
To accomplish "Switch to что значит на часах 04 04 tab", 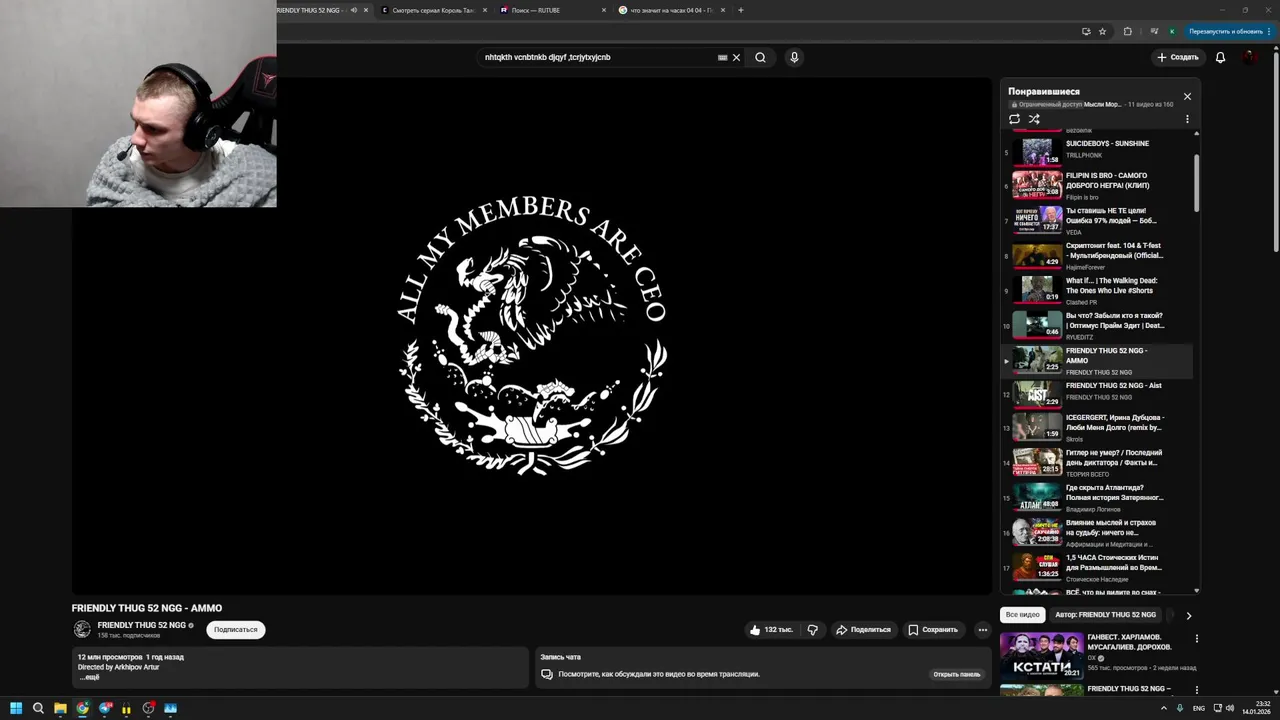I will [x=672, y=10].
